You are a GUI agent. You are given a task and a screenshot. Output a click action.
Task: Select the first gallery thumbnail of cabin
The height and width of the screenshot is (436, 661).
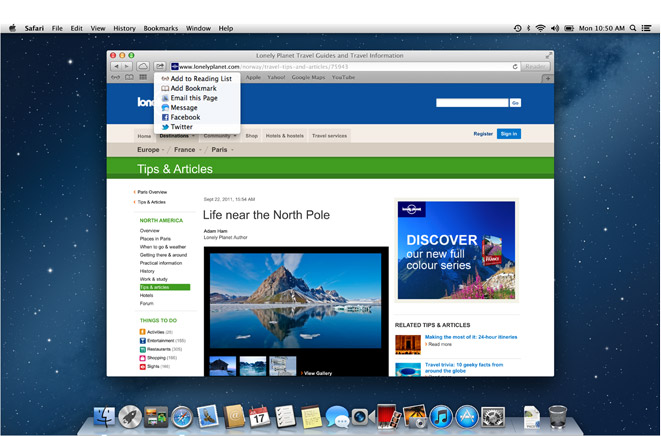[x=223, y=366]
